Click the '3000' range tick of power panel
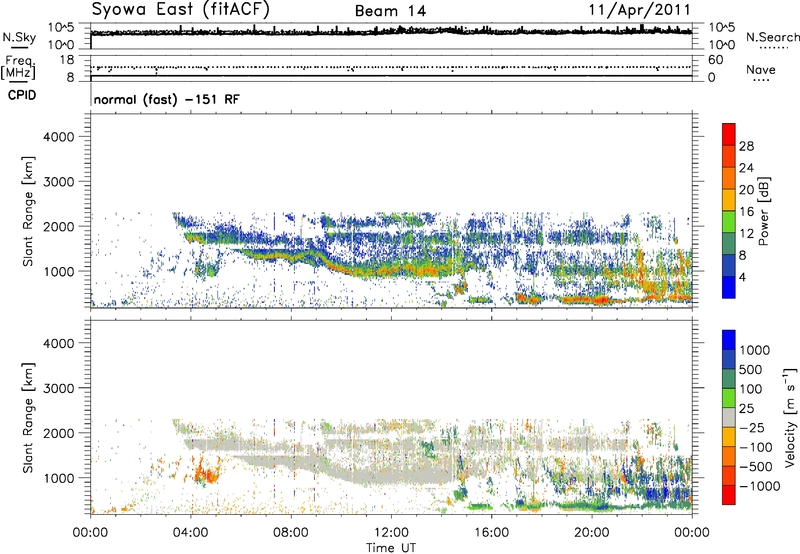 pyautogui.click(x=59, y=182)
